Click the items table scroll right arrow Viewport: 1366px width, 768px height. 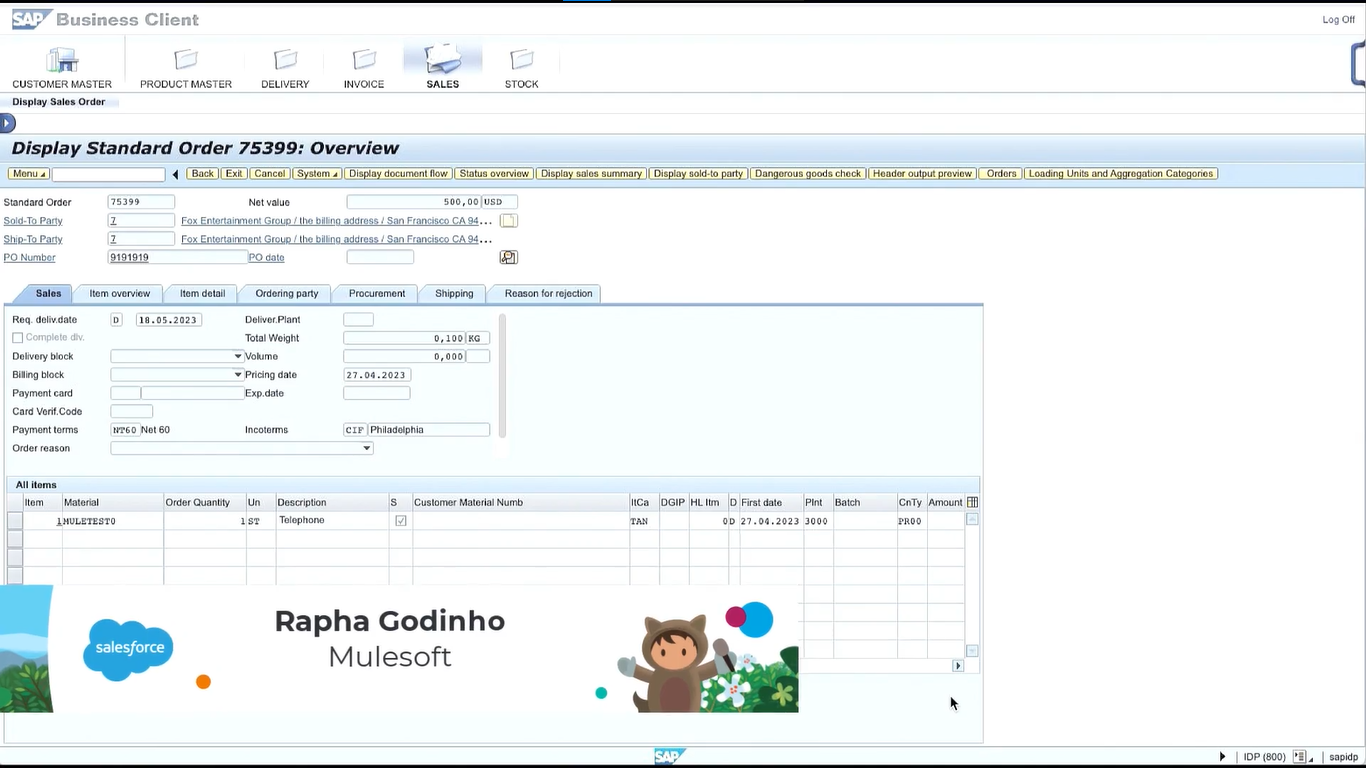click(958, 666)
